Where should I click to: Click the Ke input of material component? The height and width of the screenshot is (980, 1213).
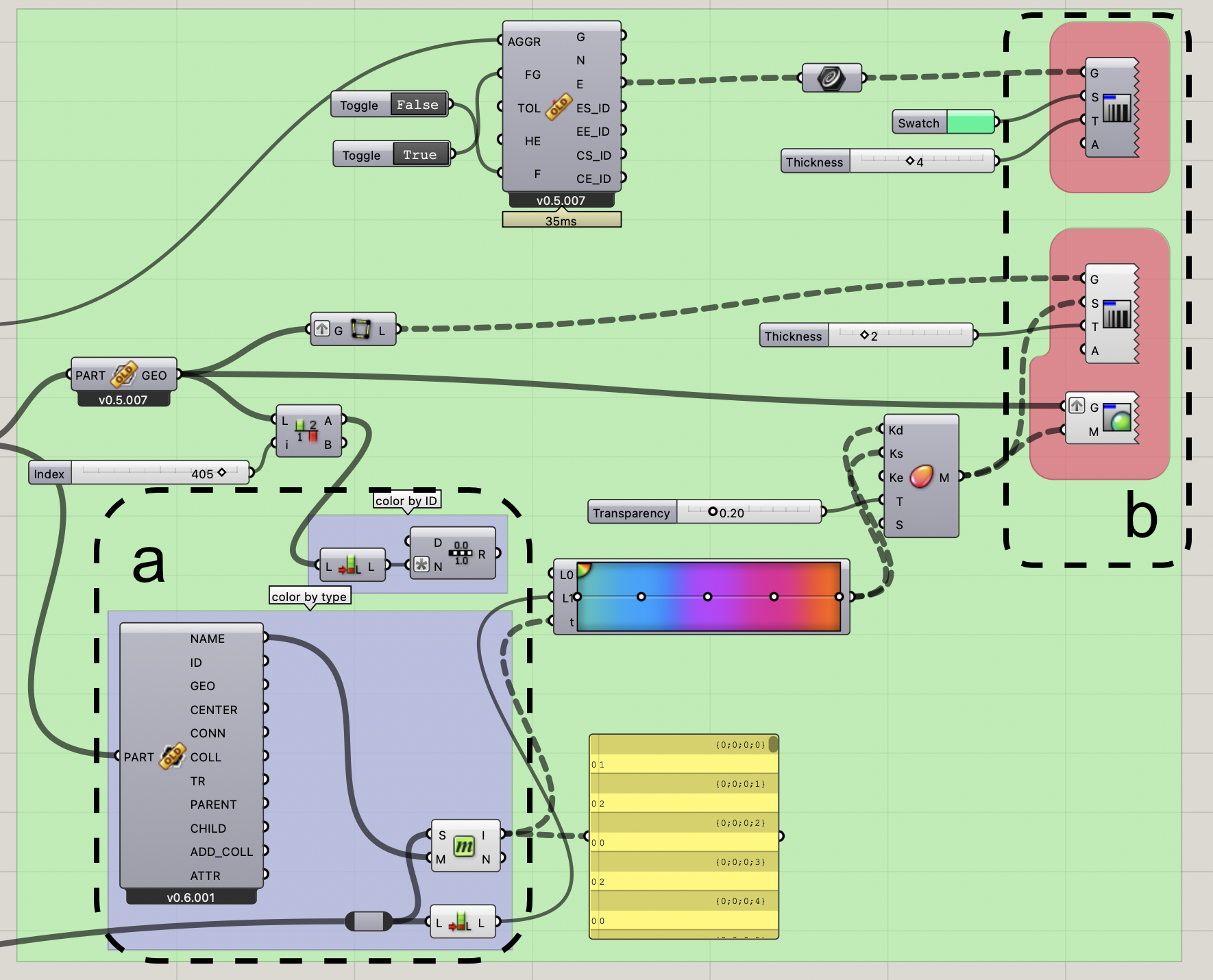896,478
